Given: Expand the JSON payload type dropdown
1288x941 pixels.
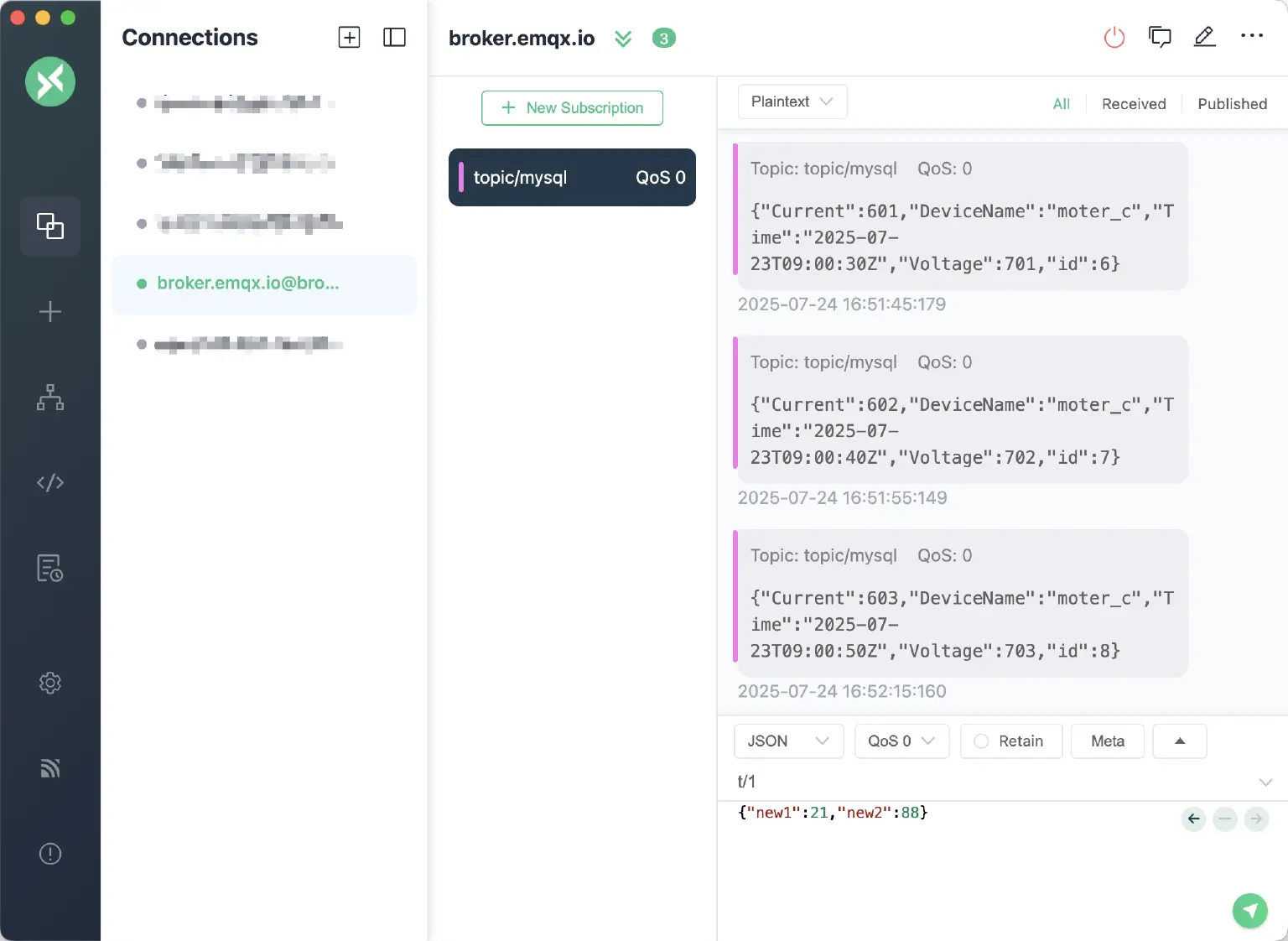Looking at the screenshot, I should point(788,741).
